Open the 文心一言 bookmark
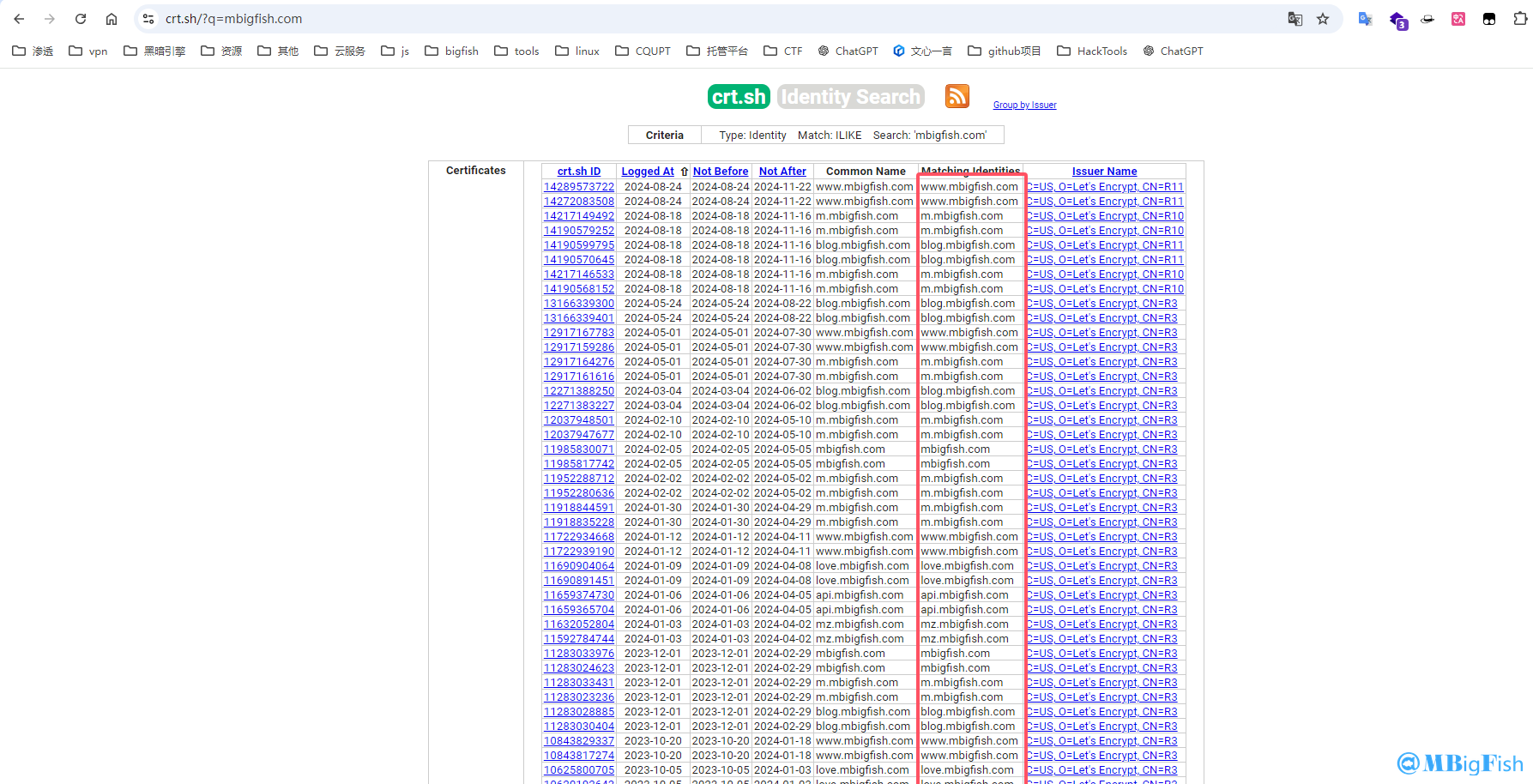 point(922,51)
